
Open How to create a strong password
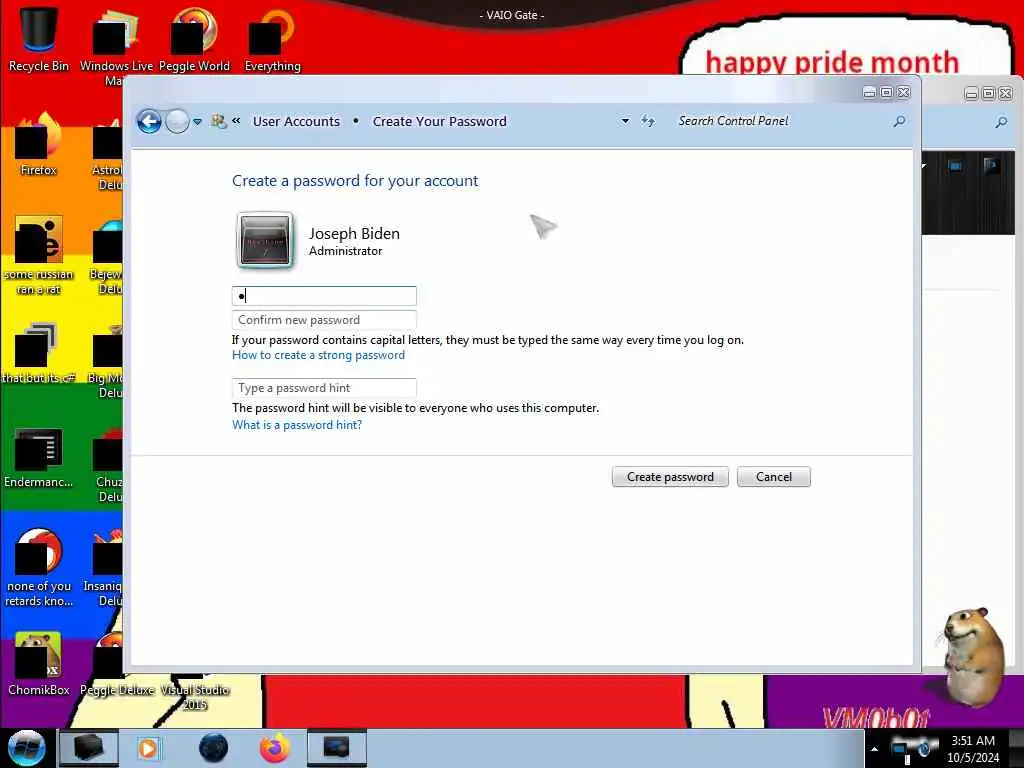tap(319, 355)
